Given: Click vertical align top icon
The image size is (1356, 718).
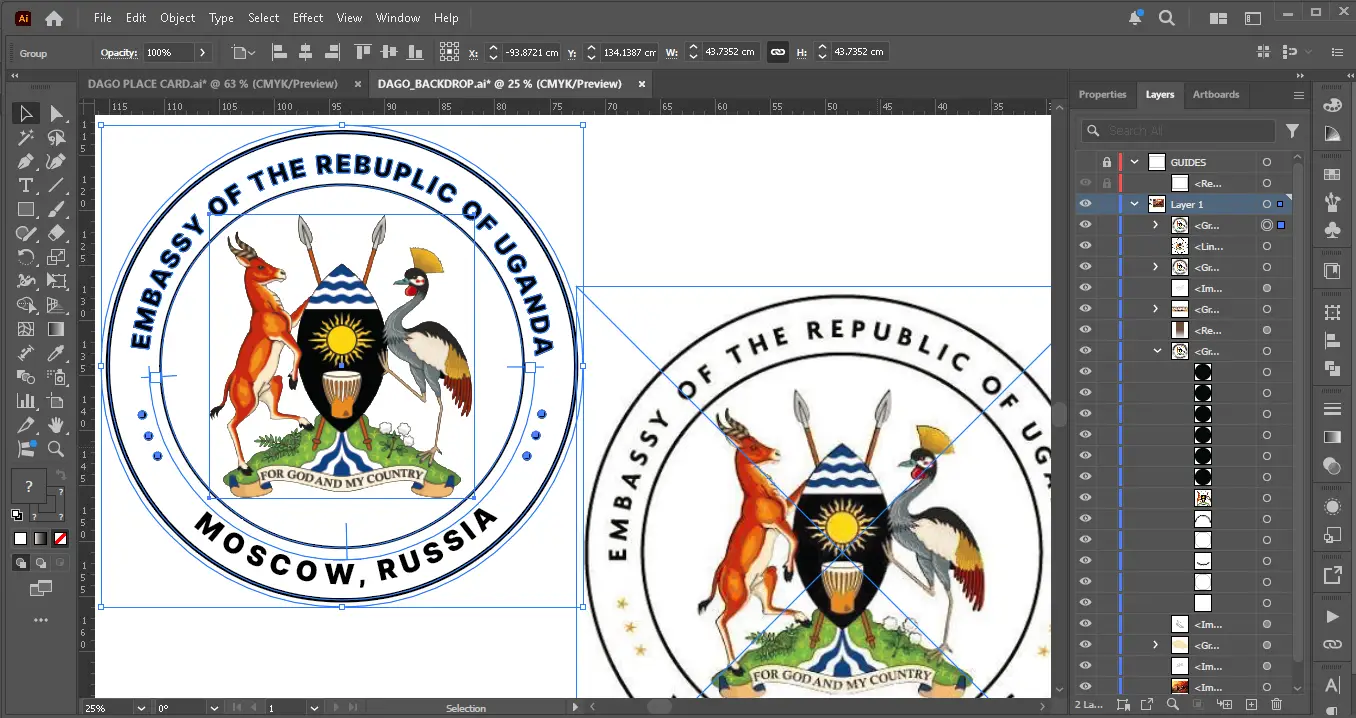Looking at the screenshot, I should pyautogui.click(x=362, y=52).
